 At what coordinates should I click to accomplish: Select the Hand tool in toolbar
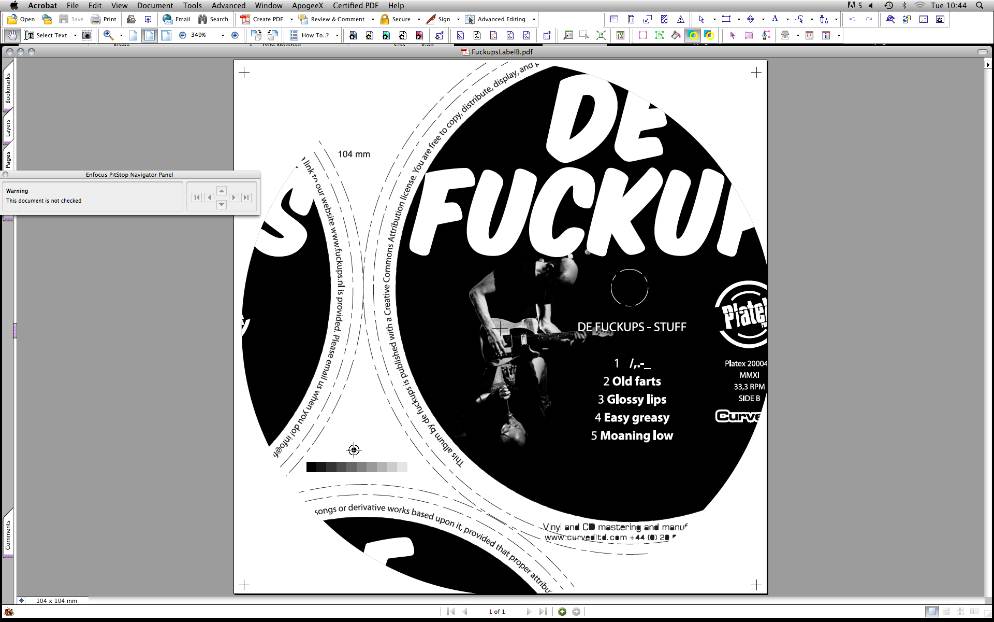click(12, 35)
